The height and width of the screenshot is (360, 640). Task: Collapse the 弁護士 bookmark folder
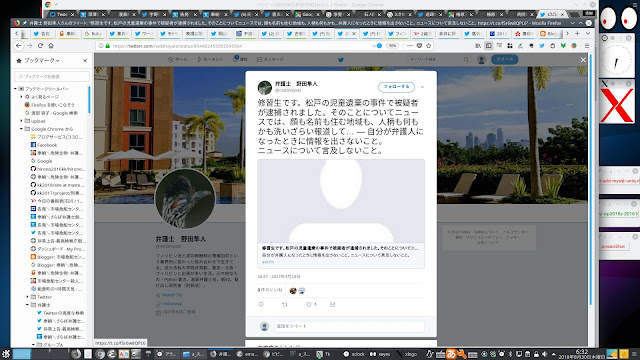[28, 305]
